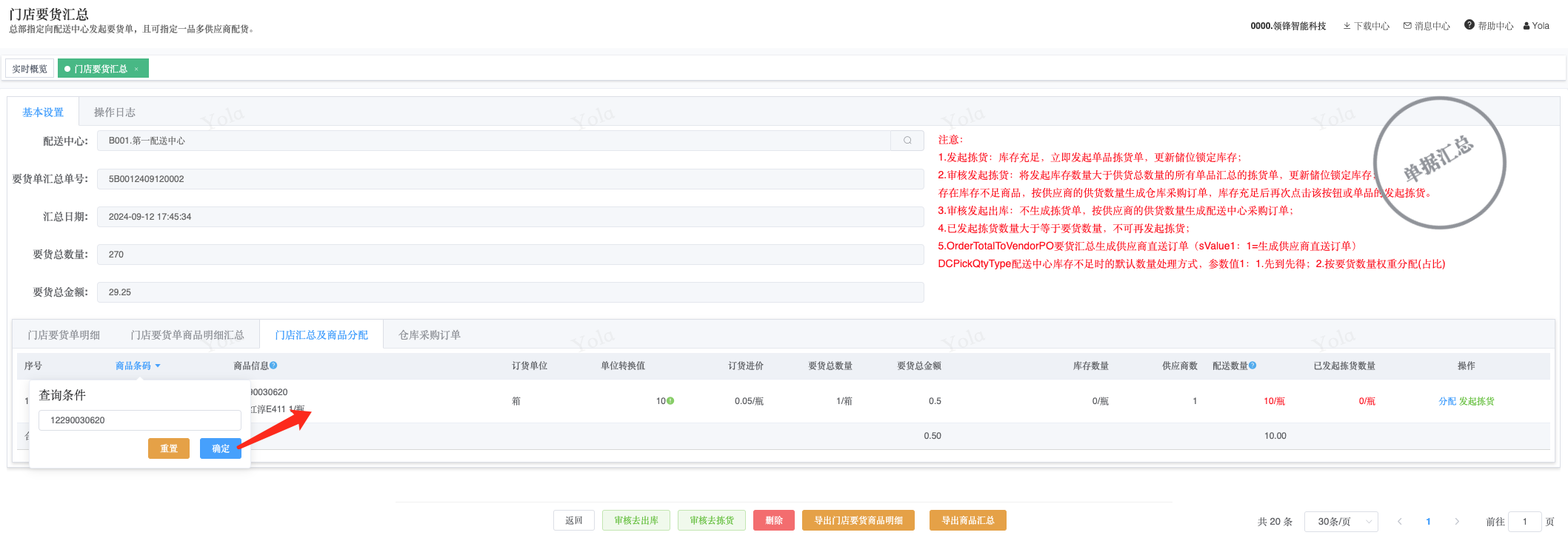The image size is (1568, 538).
Task: Expand the 商品条码 column filter arrow
Action: tap(158, 366)
